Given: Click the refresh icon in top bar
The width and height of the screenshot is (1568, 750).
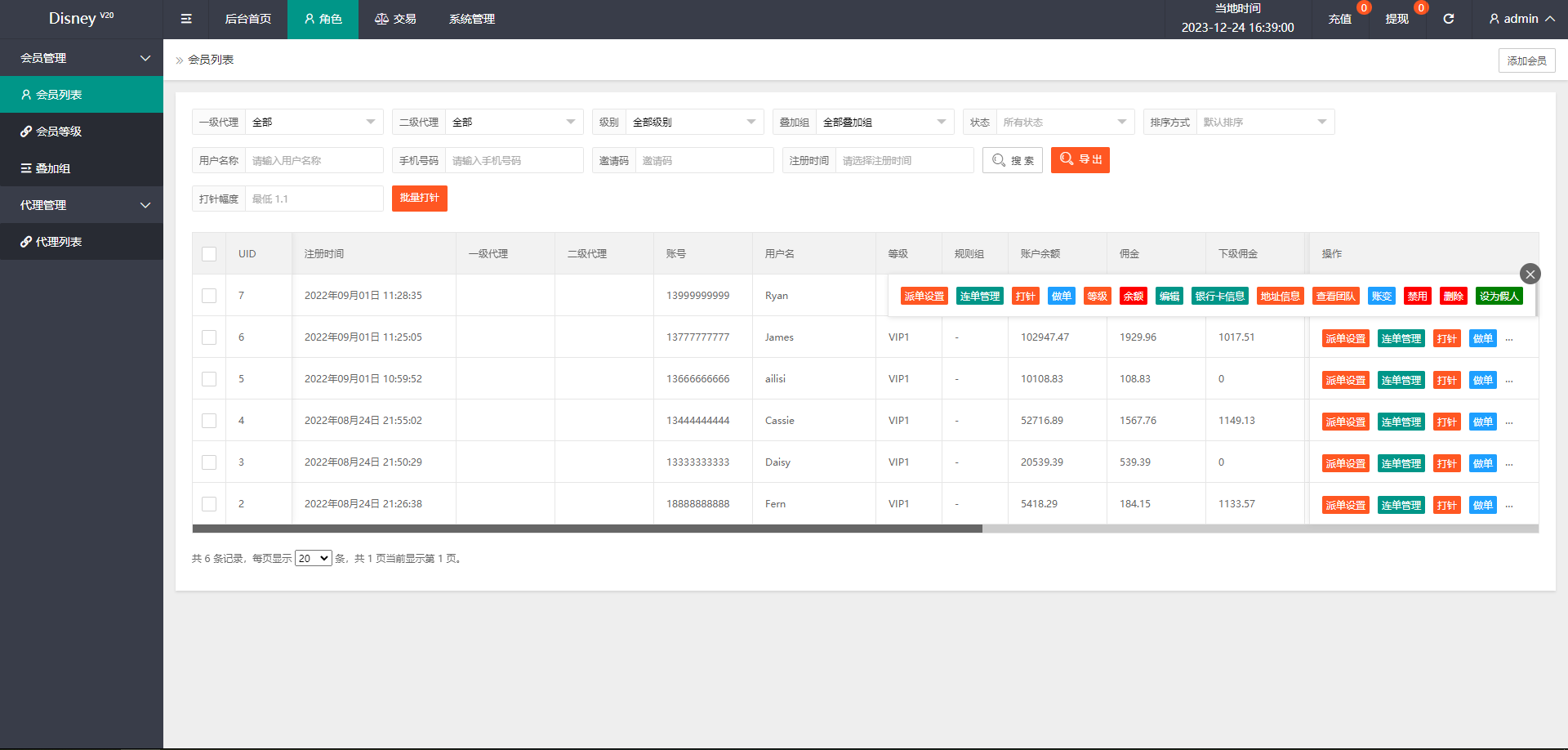Looking at the screenshot, I should [1448, 19].
